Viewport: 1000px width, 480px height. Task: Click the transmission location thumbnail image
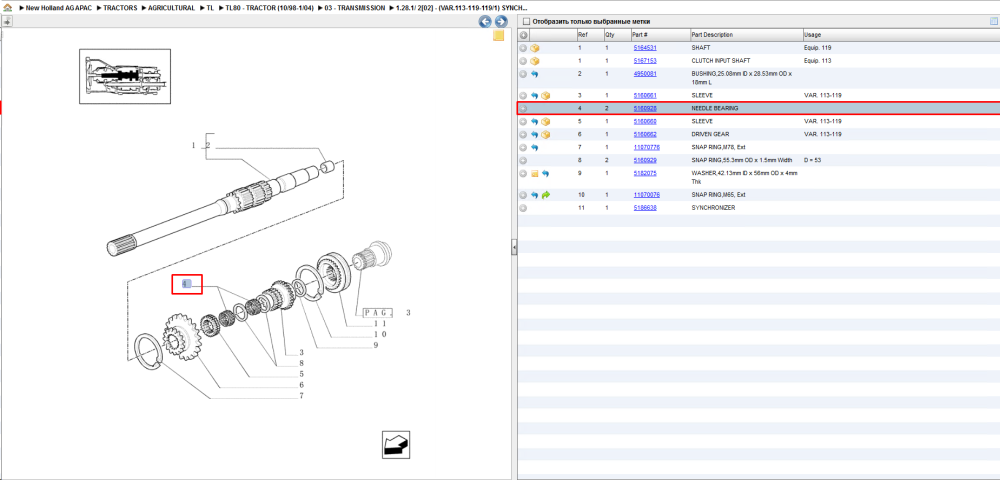point(125,76)
